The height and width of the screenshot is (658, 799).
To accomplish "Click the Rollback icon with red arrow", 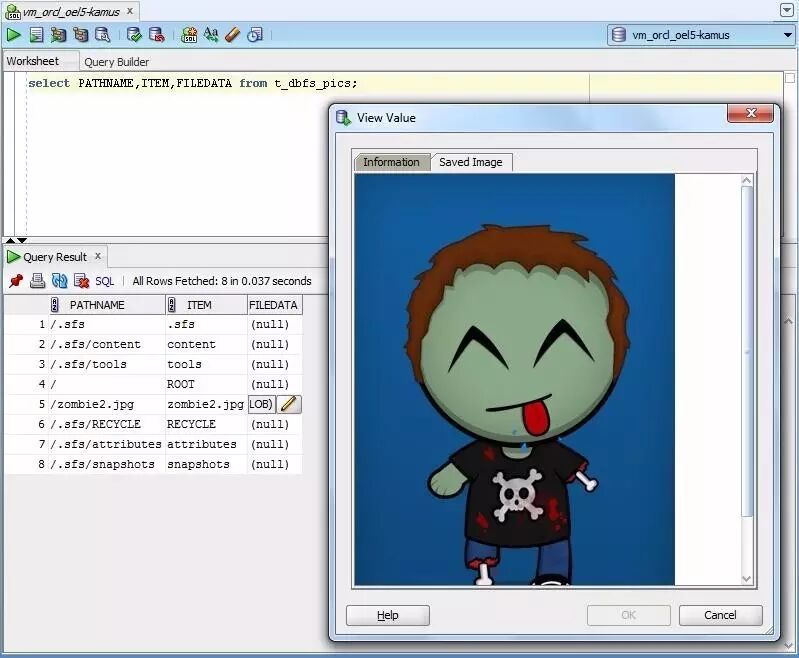I will tap(156, 35).
